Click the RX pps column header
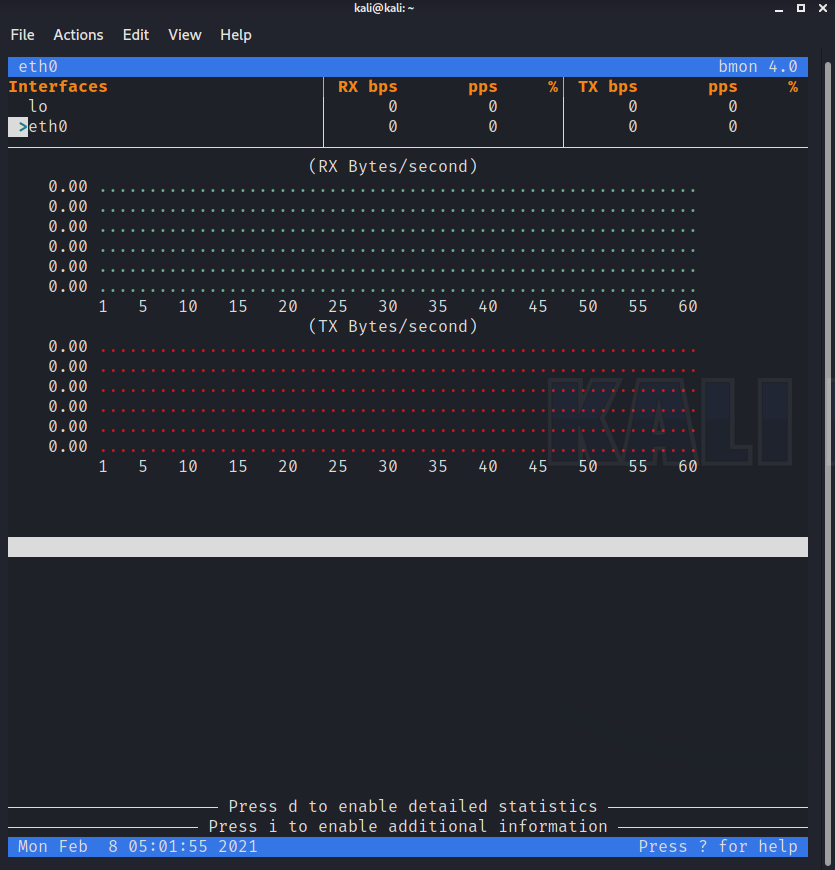This screenshot has width=835, height=870. coord(483,87)
